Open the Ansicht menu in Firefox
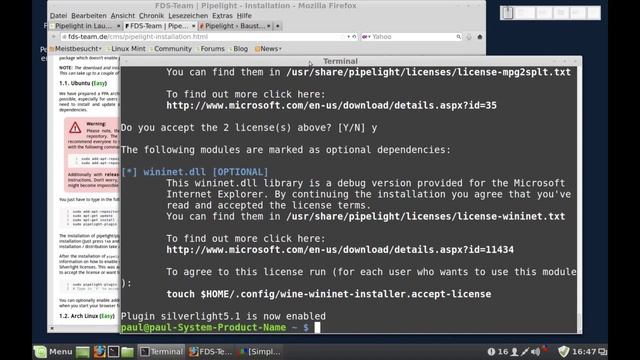This screenshot has height=360, width=640. point(122,16)
